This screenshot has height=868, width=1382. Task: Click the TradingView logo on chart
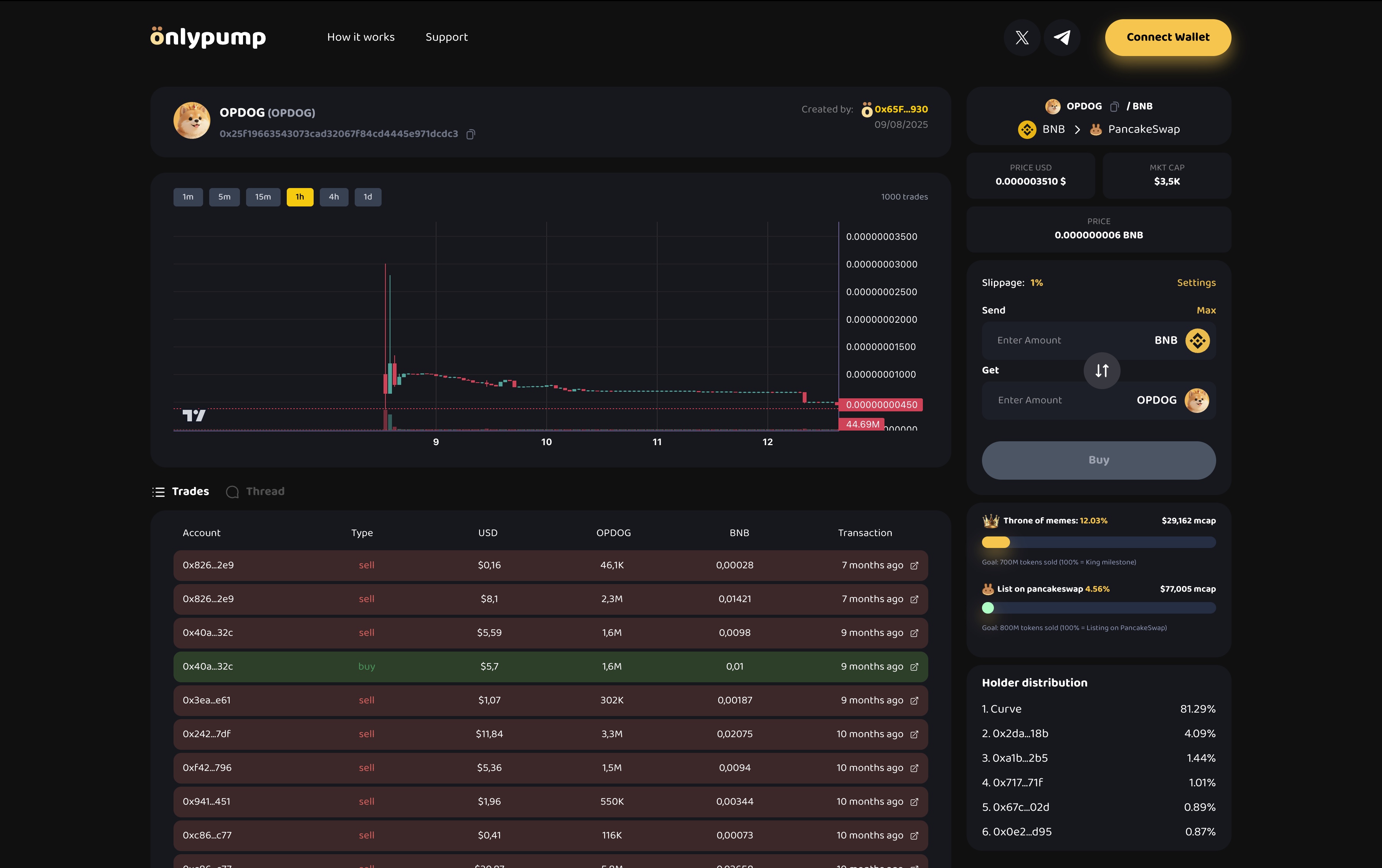(x=194, y=415)
